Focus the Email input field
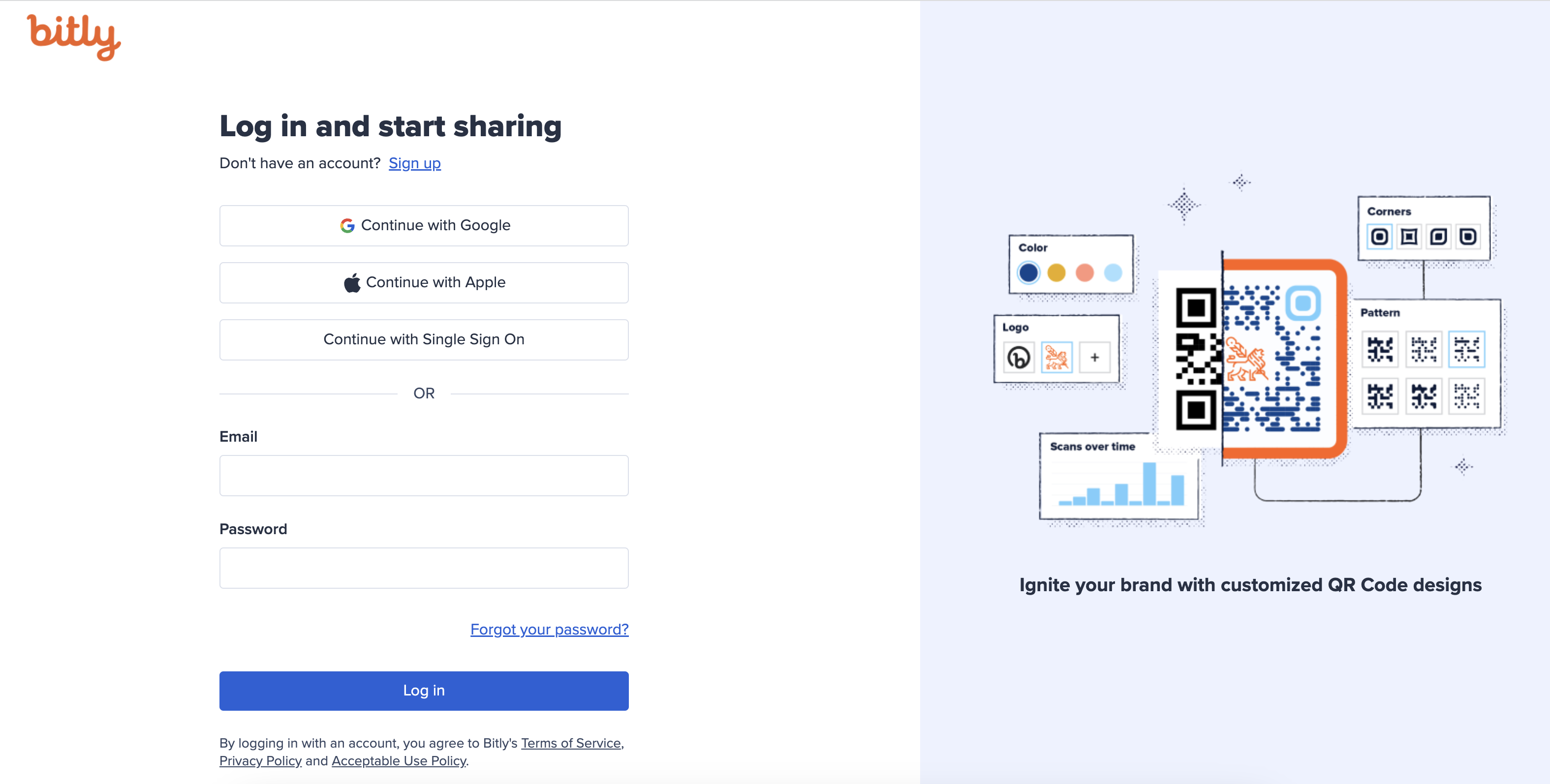 424,476
